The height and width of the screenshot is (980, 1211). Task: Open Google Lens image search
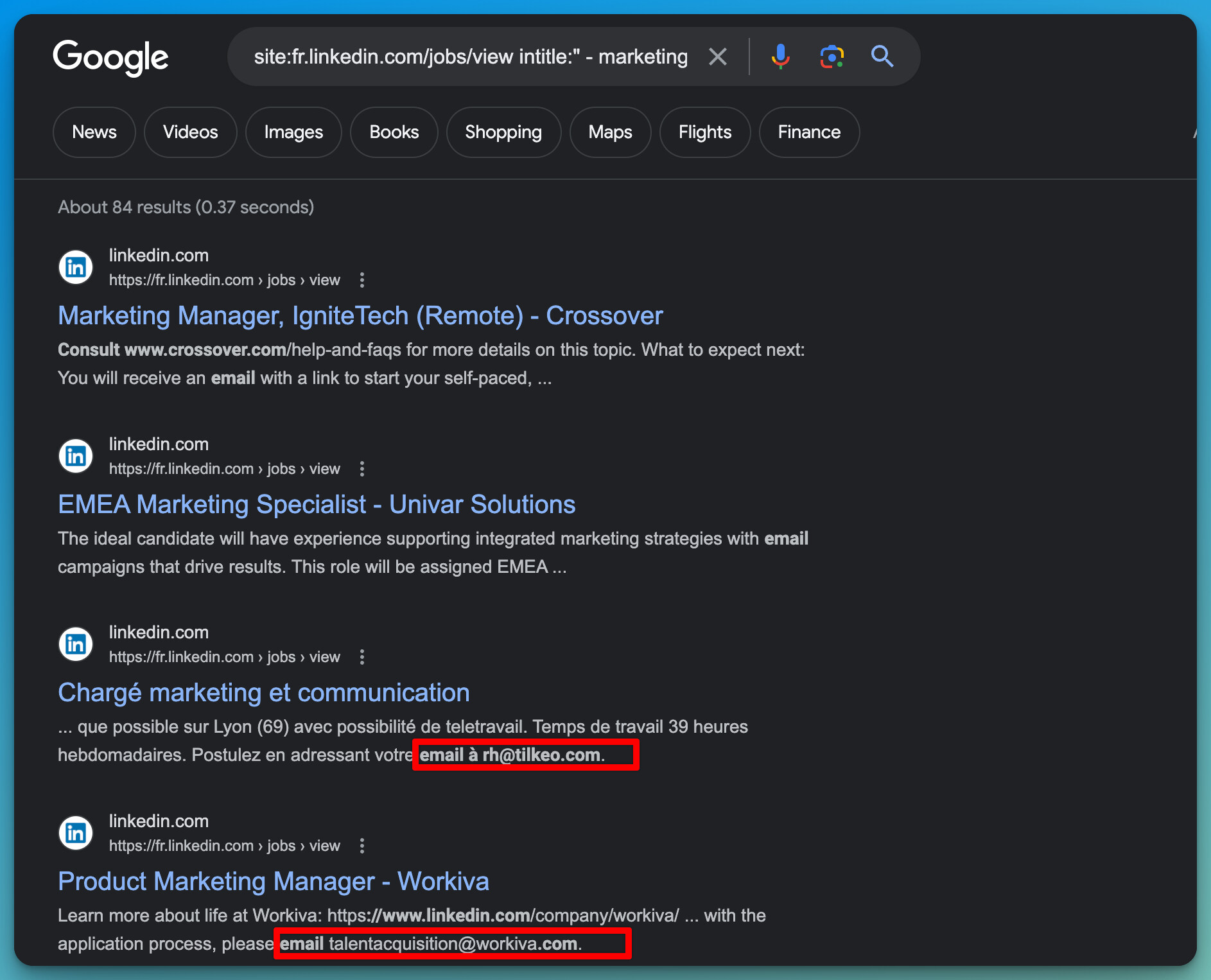tap(832, 57)
